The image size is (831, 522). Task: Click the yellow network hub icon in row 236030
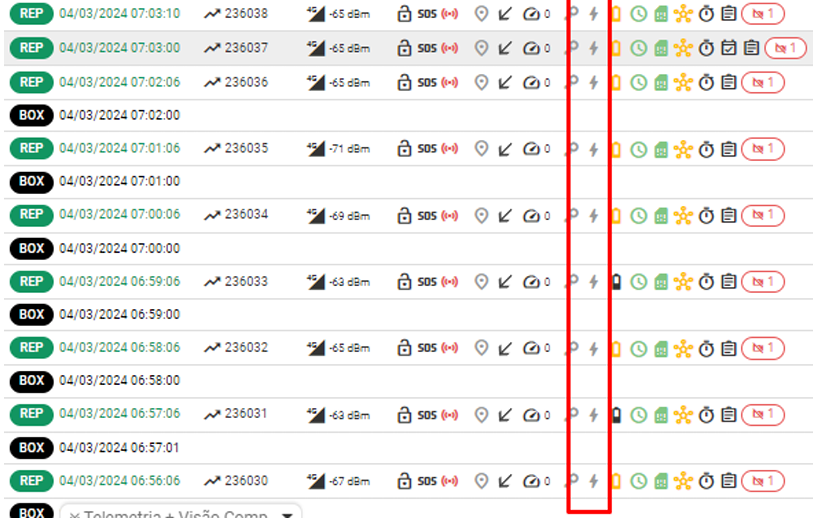(x=683, y=481)
